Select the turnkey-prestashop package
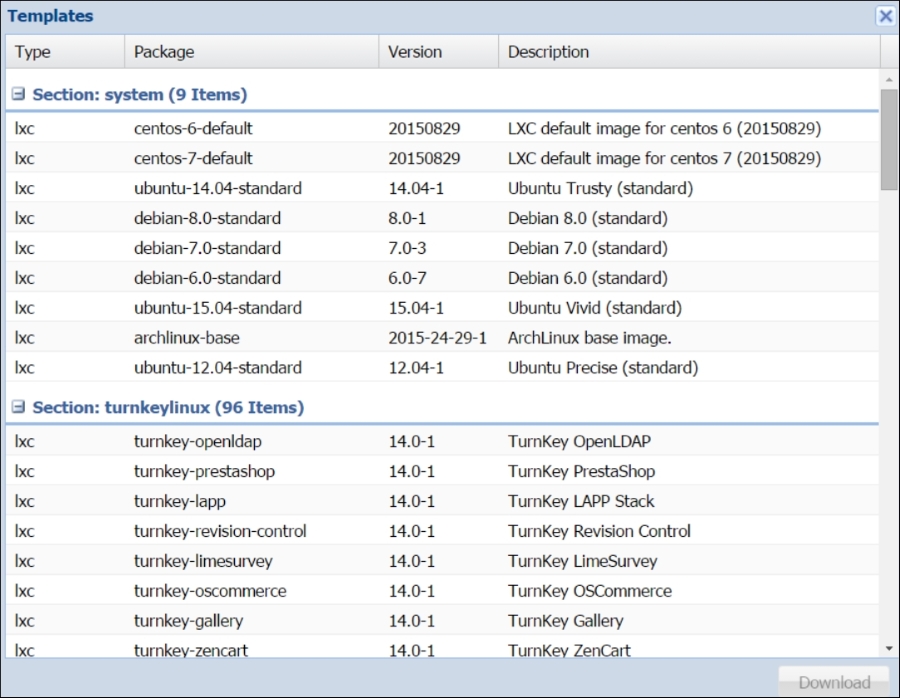This screenshot has height=698, width=900. tap(204, 471)
